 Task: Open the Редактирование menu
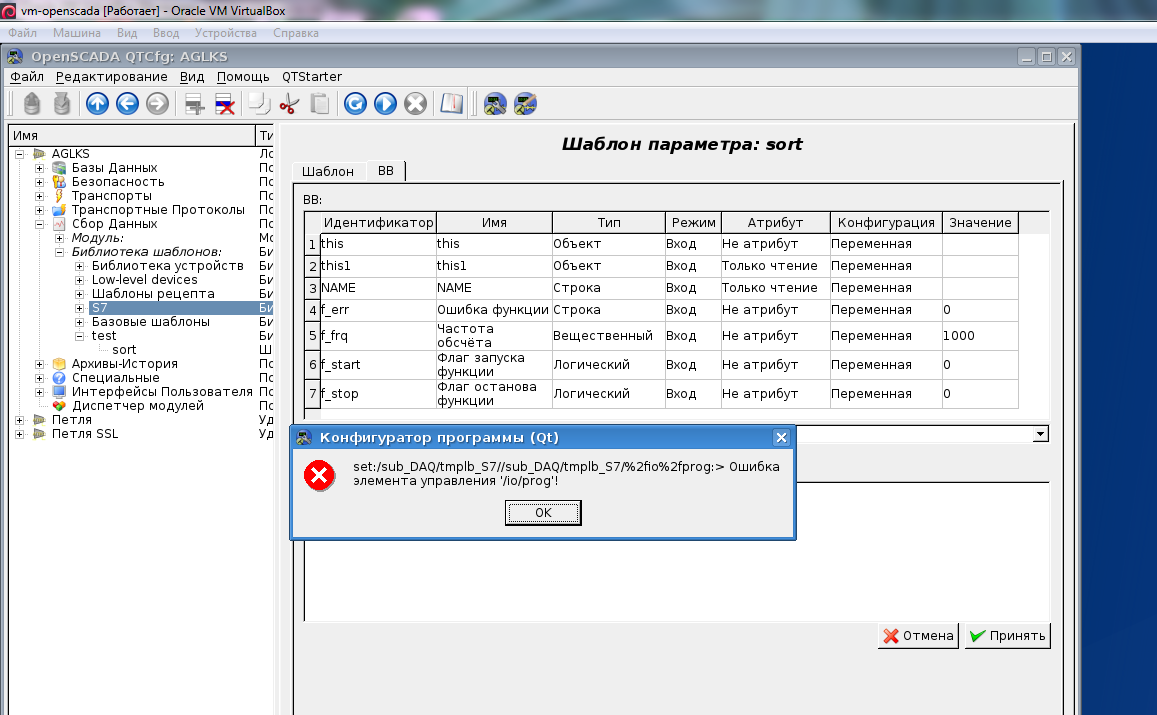[x=111, y=77]
